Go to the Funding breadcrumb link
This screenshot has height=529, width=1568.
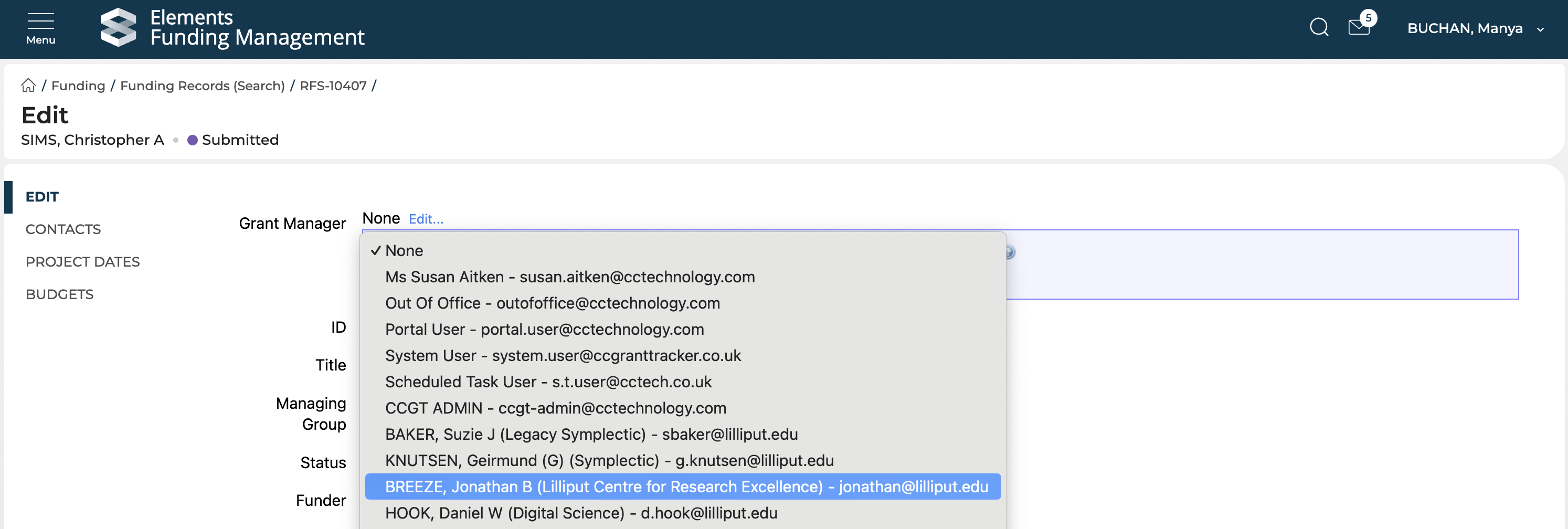coord(78,86)
